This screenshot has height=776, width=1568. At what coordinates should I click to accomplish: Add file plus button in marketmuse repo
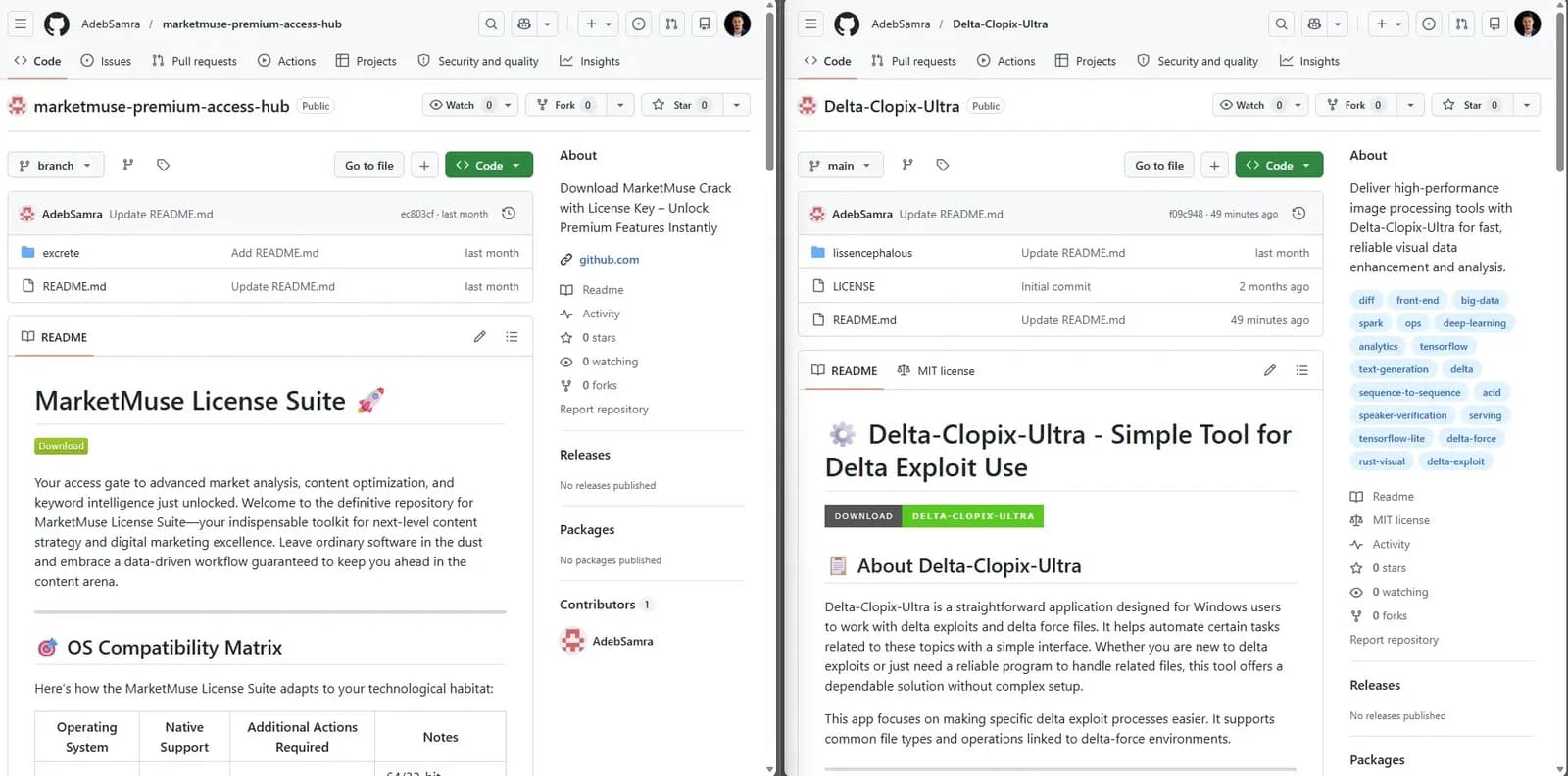pyautogui.click(x=424, y=165)
